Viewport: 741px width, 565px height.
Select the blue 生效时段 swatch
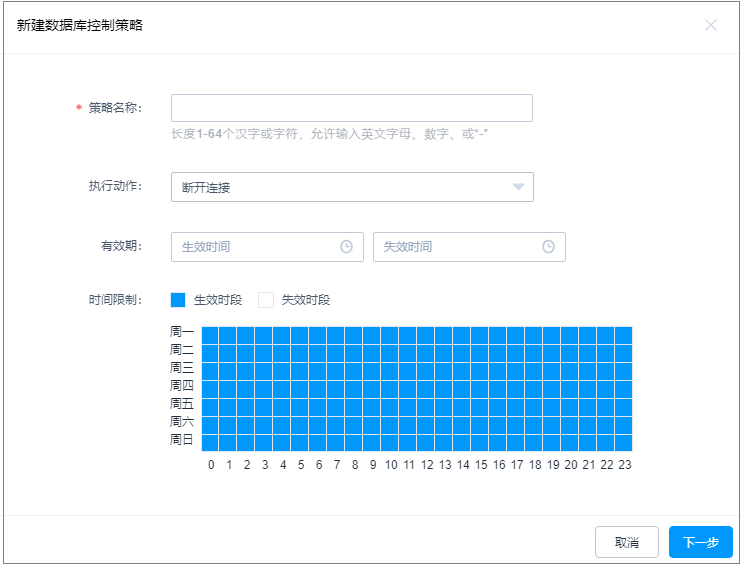point(178,300)
